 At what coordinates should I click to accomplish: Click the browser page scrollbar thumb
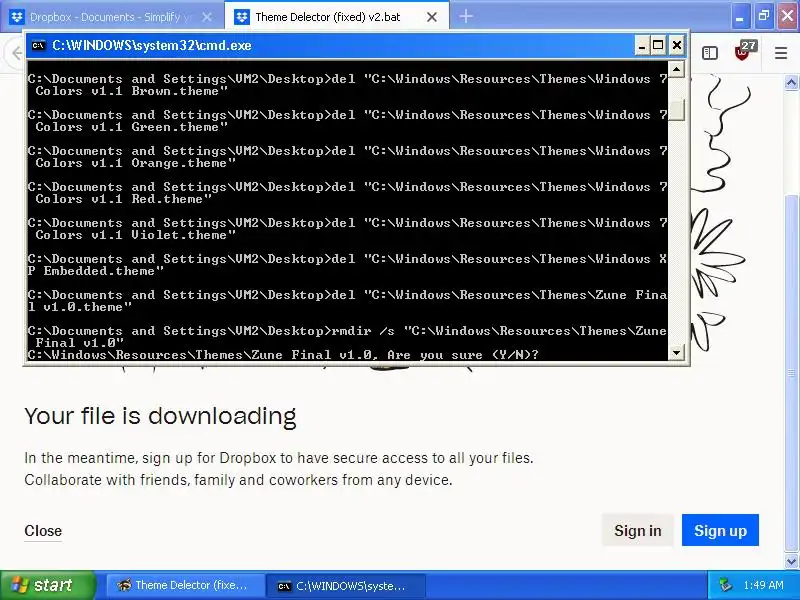coord(791,373)
